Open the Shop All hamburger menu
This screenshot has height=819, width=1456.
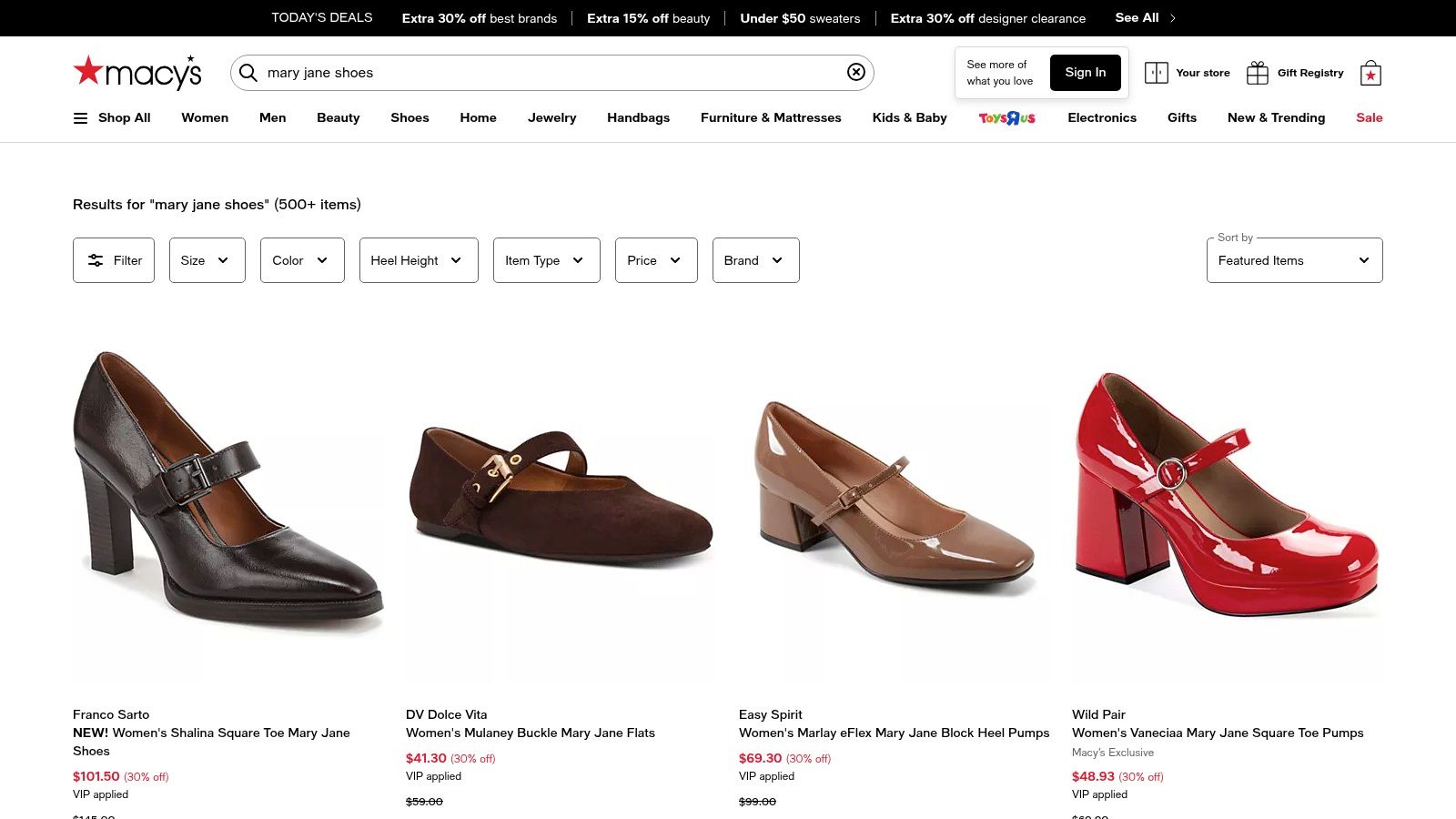[81, 118]
